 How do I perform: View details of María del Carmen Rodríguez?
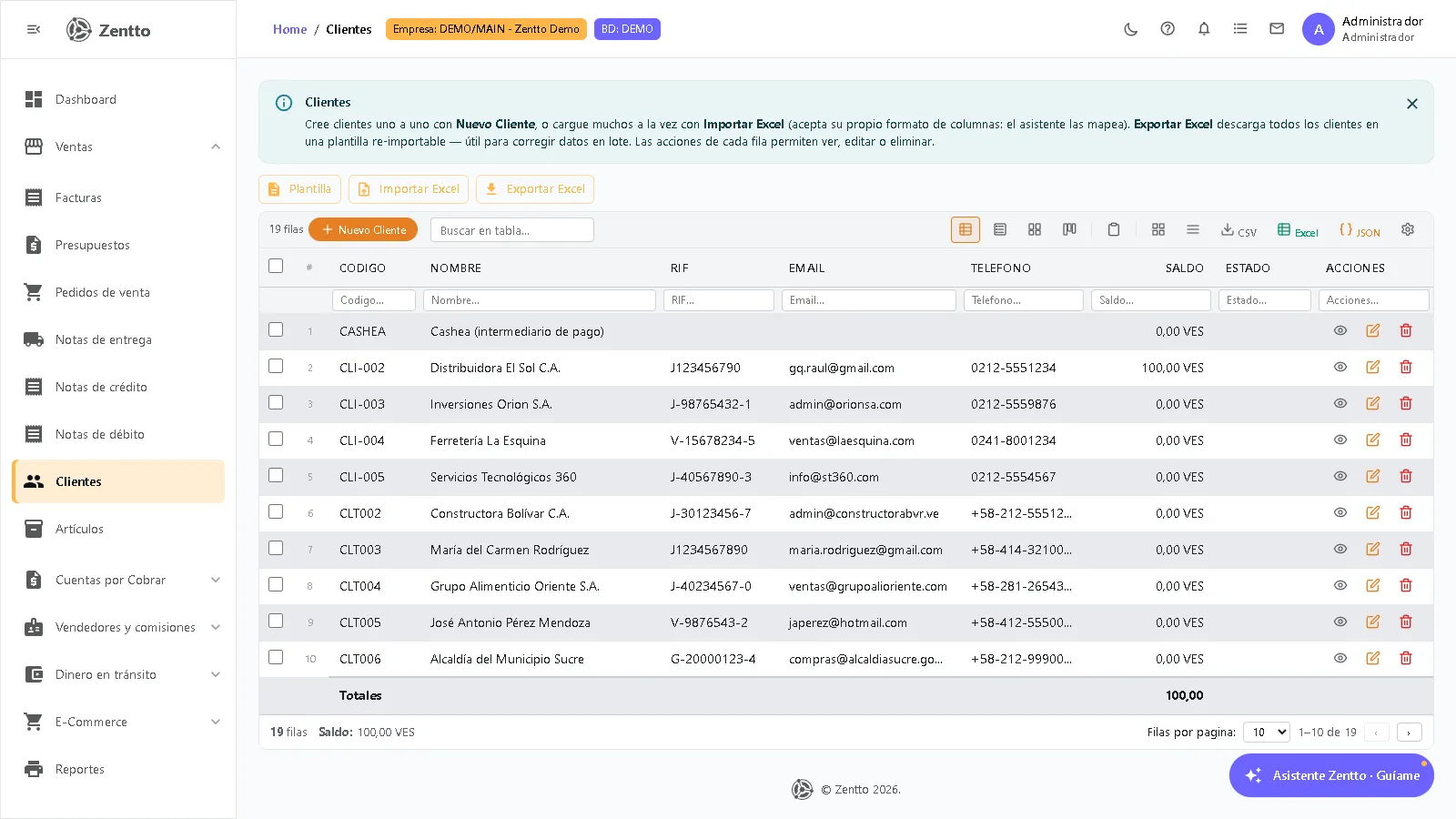pyautogui.click(x=1340, y=549)
